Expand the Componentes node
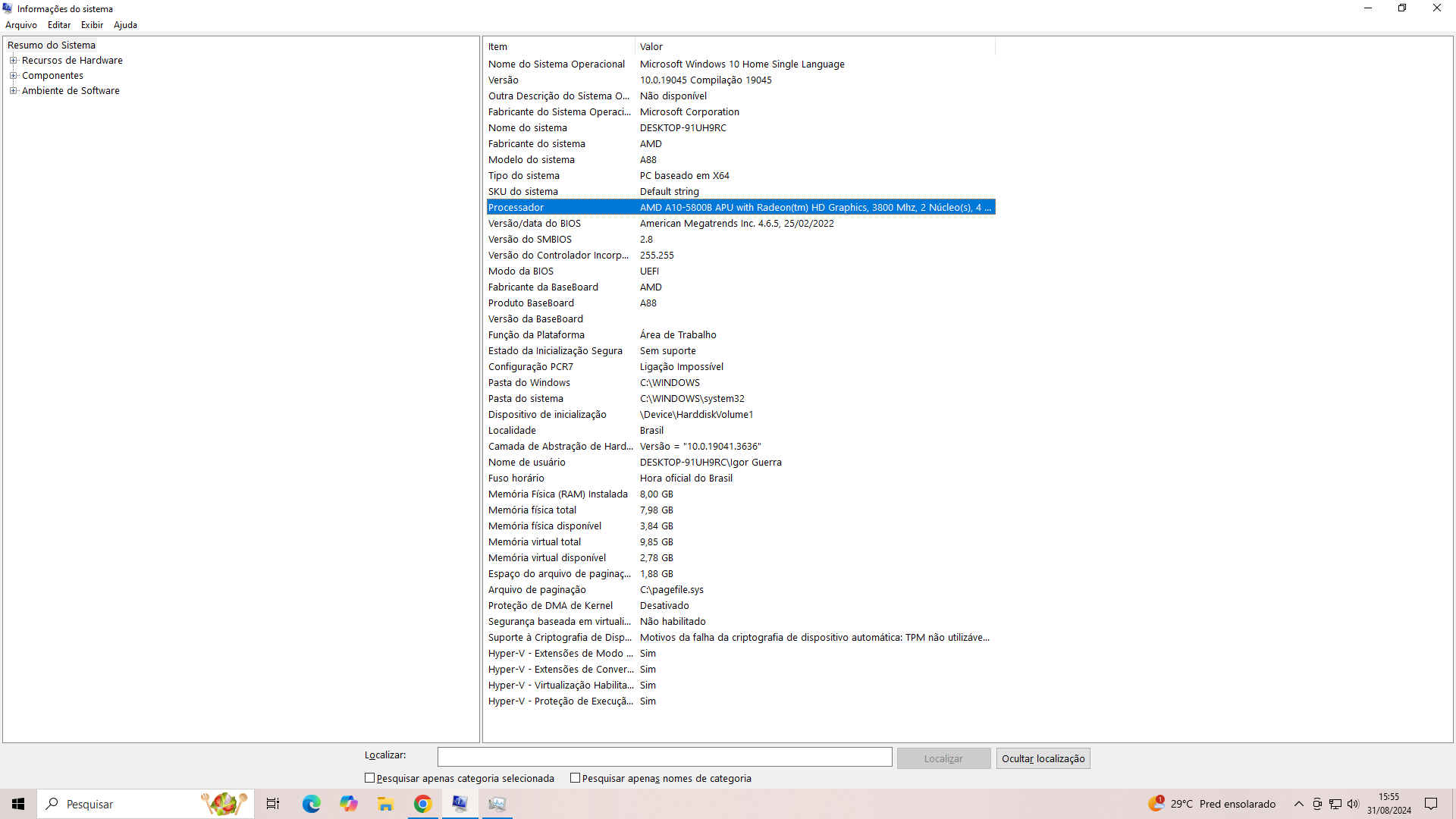The height and width of the screenshot is (819, 1456). [13, 76]
